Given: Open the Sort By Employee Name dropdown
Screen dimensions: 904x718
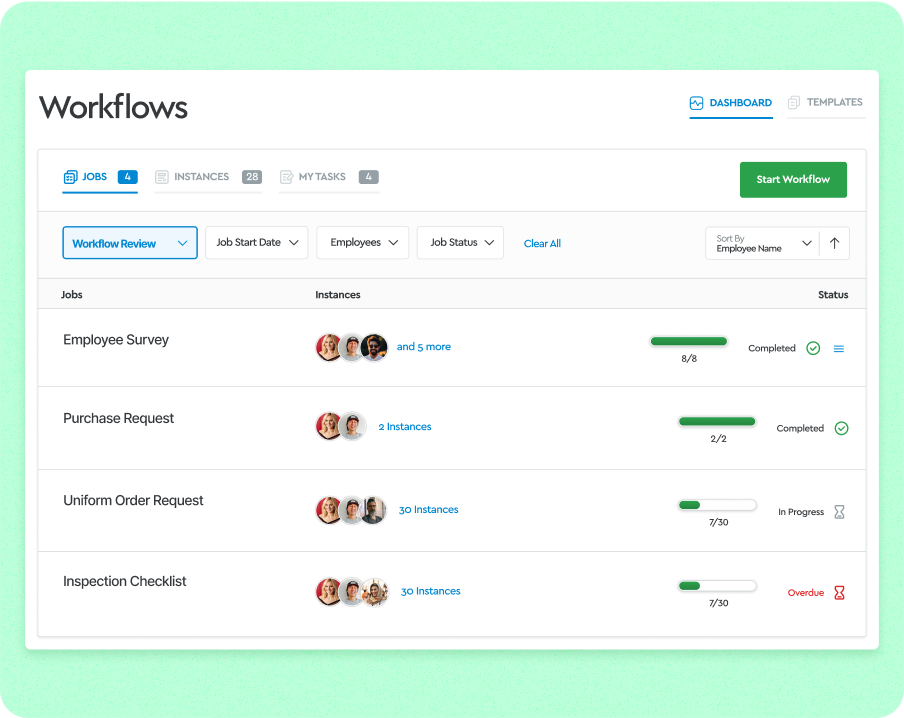Looking at the screenshot, I should 762,243.
